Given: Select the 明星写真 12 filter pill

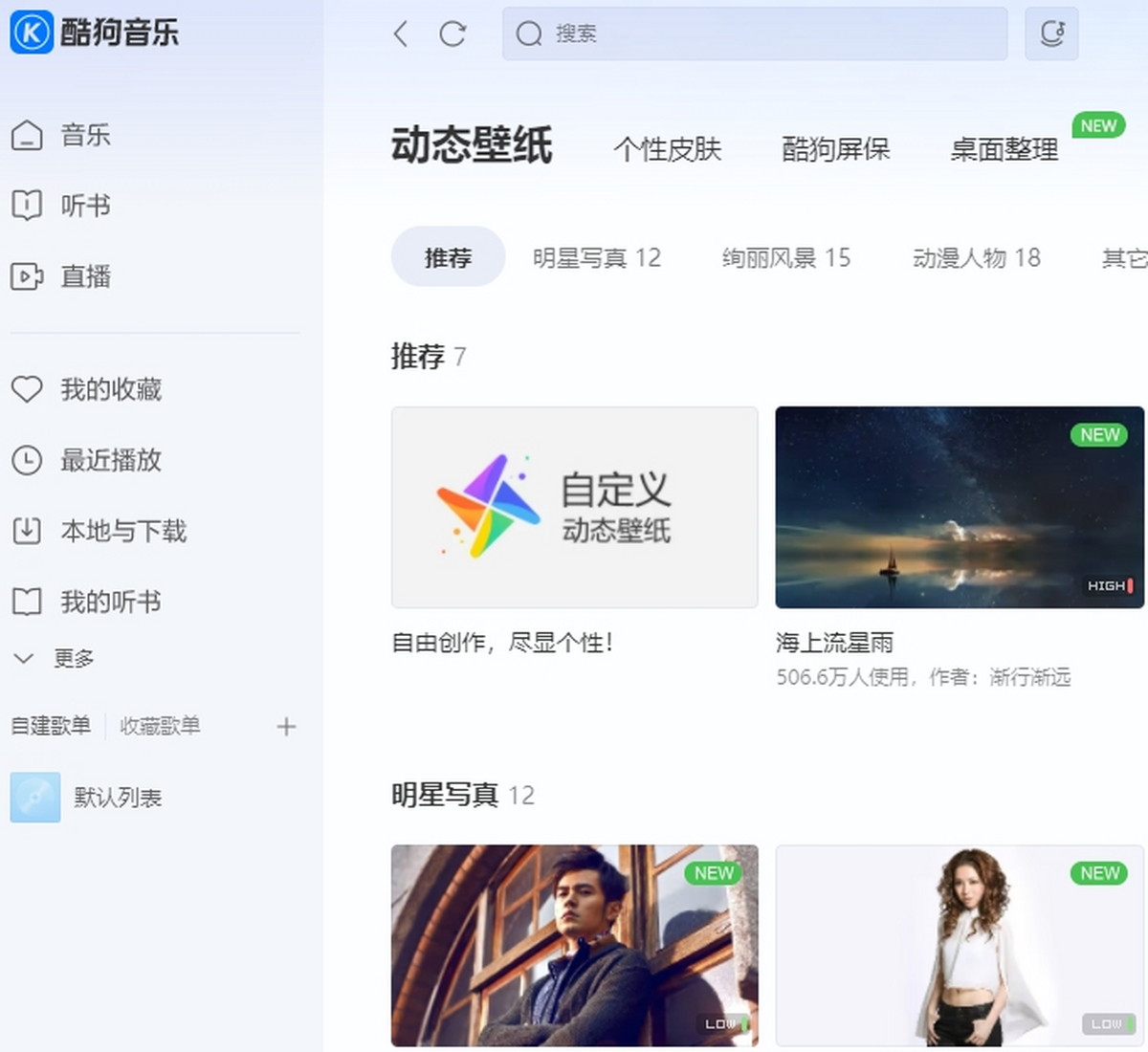Looking at the screenshot, I should coord(597,256).
